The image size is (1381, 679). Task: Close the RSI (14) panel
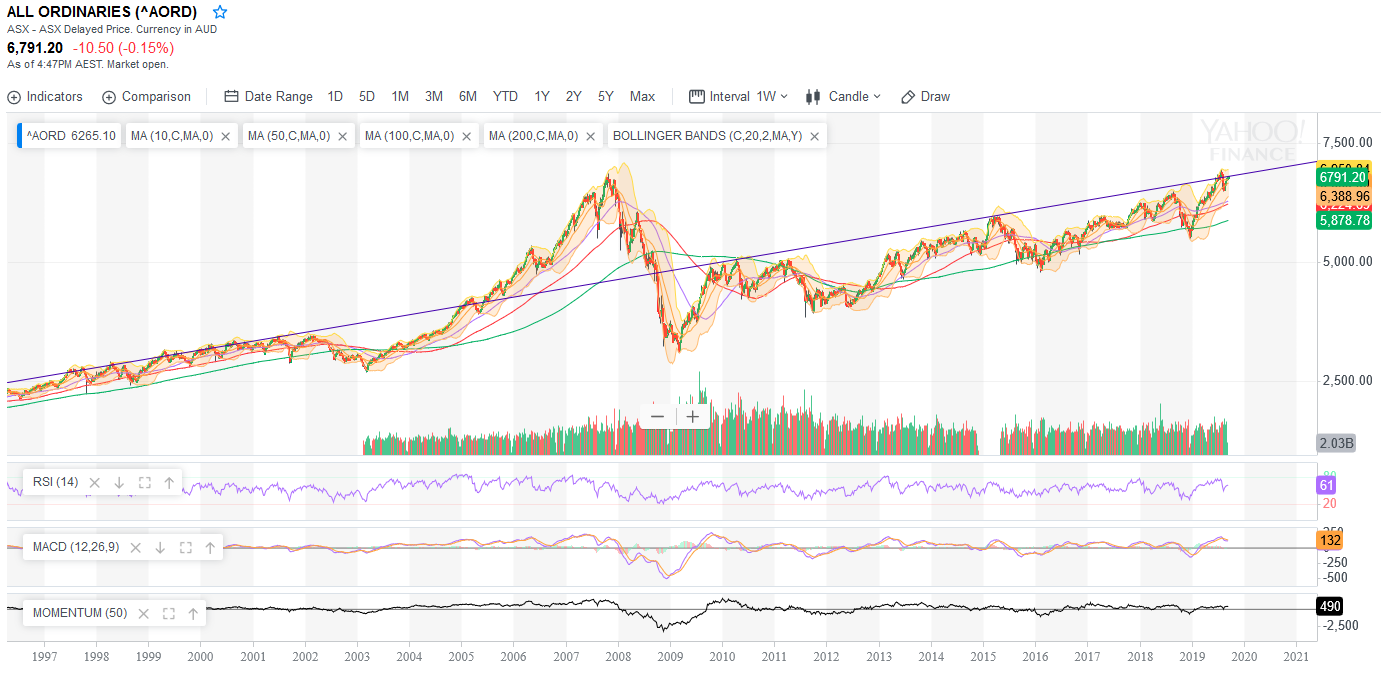pos(95,483)
